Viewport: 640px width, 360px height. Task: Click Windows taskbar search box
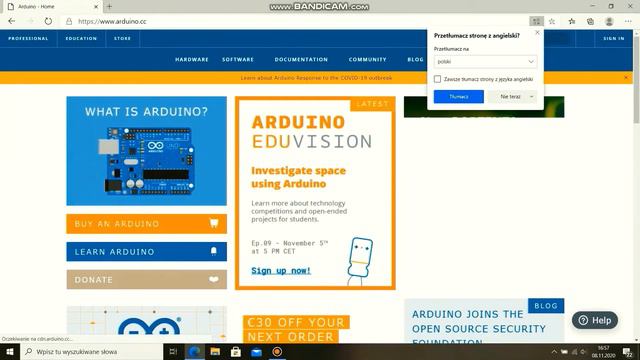coord(91,351)
